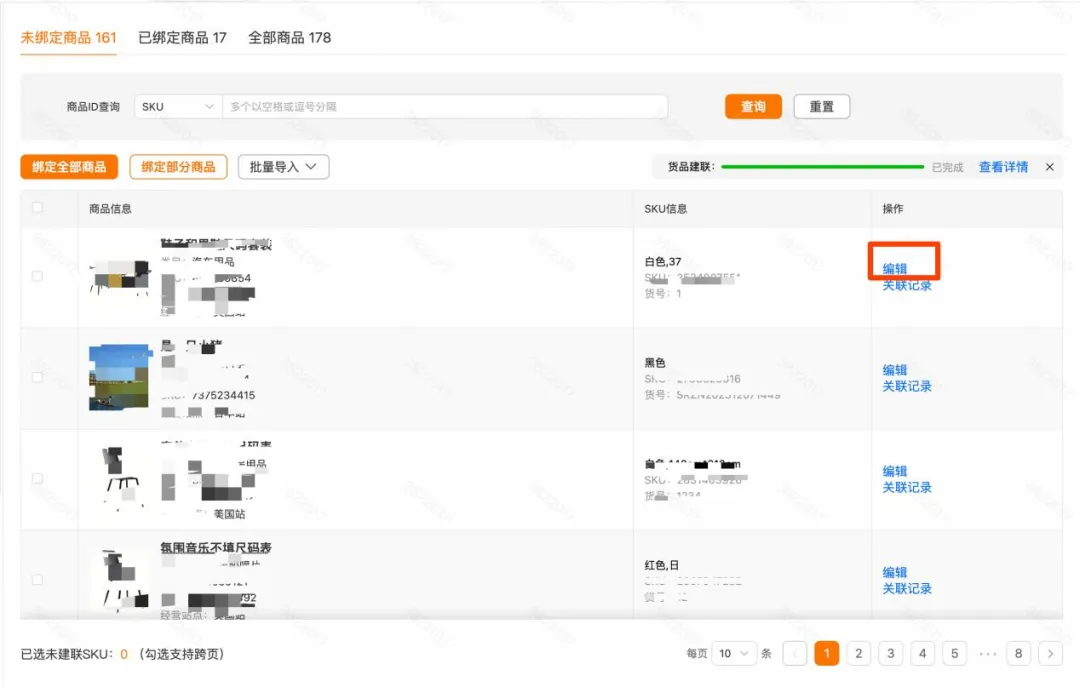Image resolution: width=1080 pixels, height=687 pixels.
Task: Expand the 批量导入 dropdown
Action: 283,167
